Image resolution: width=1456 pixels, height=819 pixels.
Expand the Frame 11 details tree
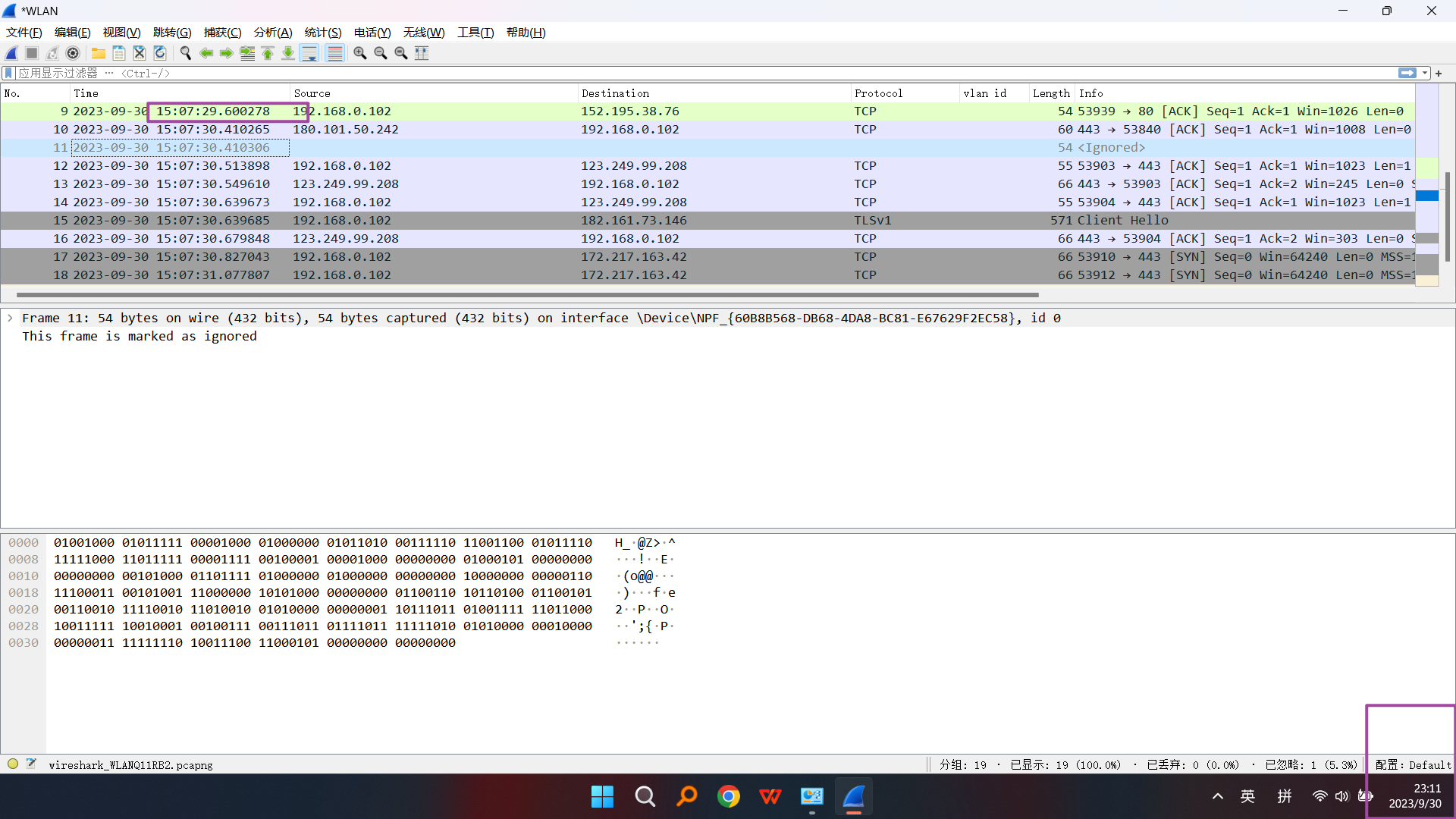tap(10, 318)
